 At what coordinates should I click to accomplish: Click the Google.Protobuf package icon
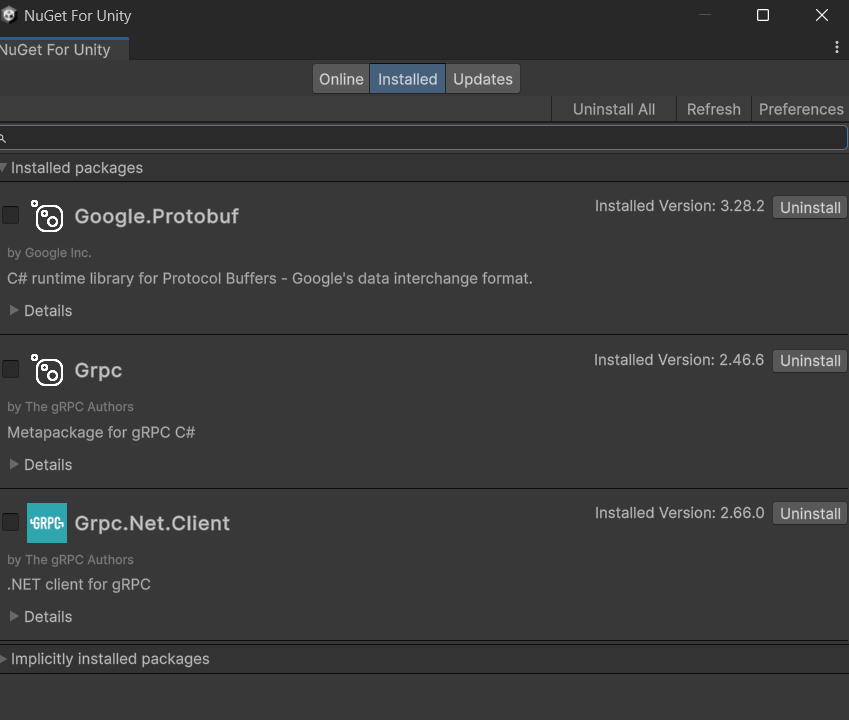(x=47, y=216)
